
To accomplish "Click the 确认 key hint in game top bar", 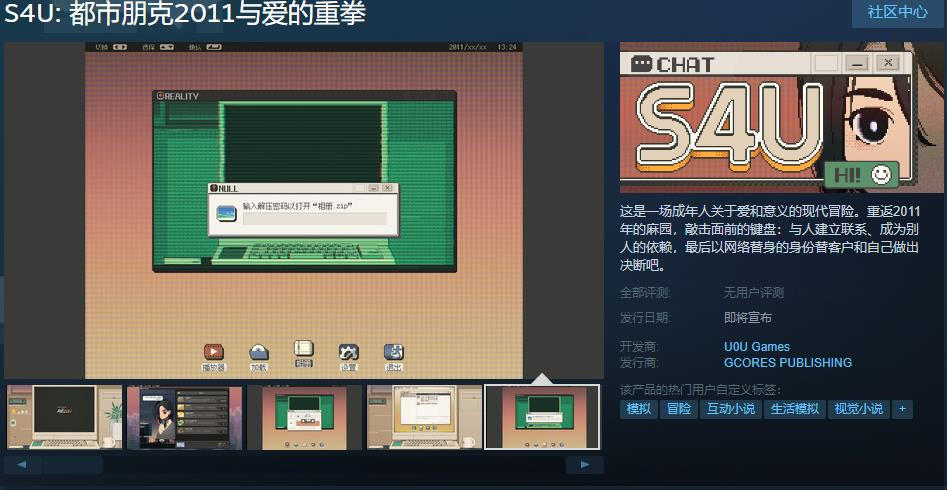I will tap(205, 47).
